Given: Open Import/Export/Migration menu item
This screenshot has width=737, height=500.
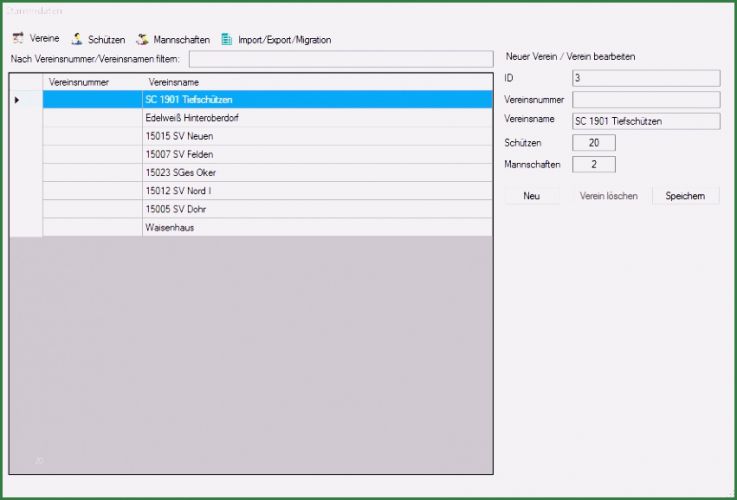Looking at the screenshot, I should [x=284, y=40].
